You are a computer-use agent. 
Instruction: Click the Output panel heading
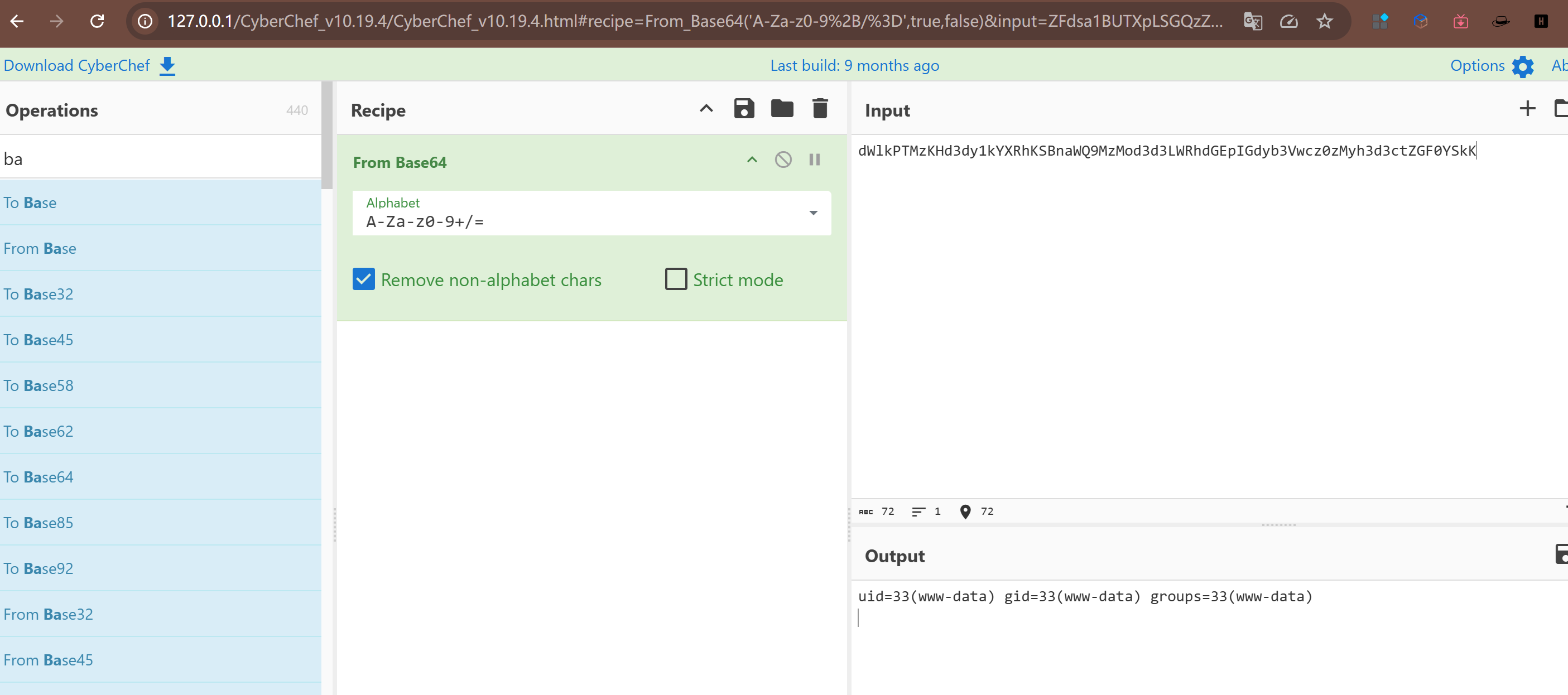[894, 556]
